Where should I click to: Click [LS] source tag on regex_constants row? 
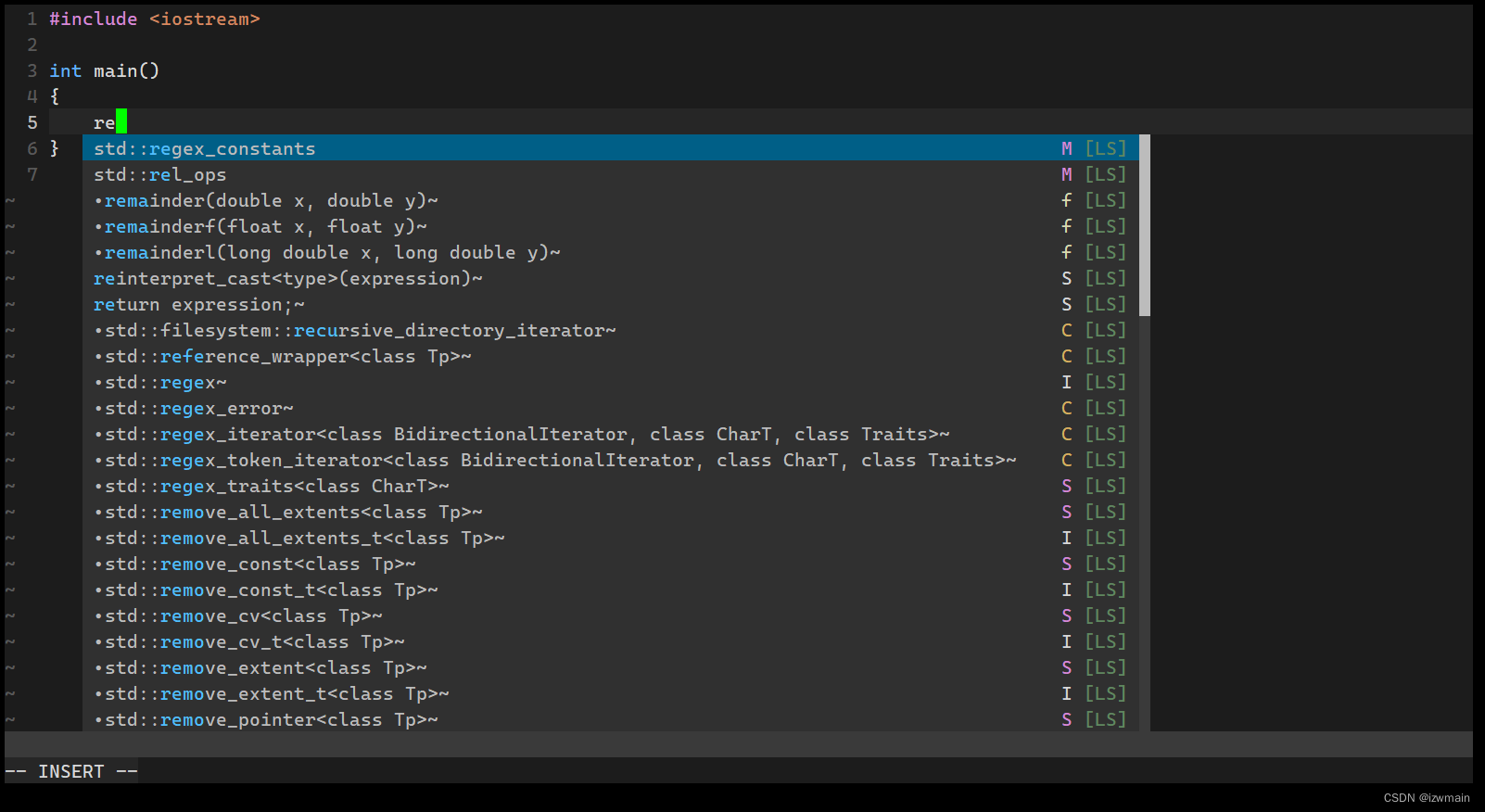coord(1106,148)
